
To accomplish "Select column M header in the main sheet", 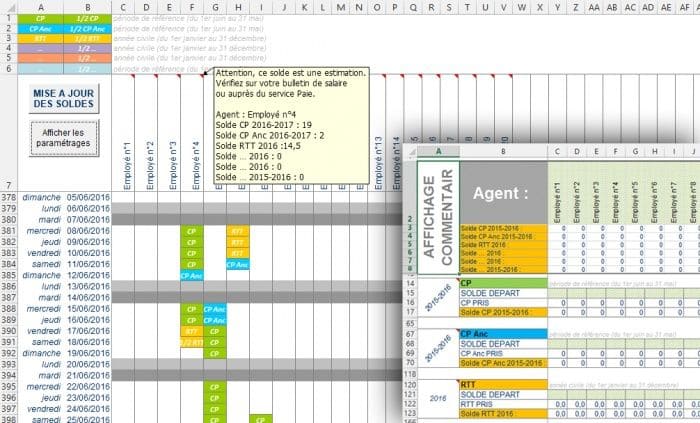I will click(341, 7).
